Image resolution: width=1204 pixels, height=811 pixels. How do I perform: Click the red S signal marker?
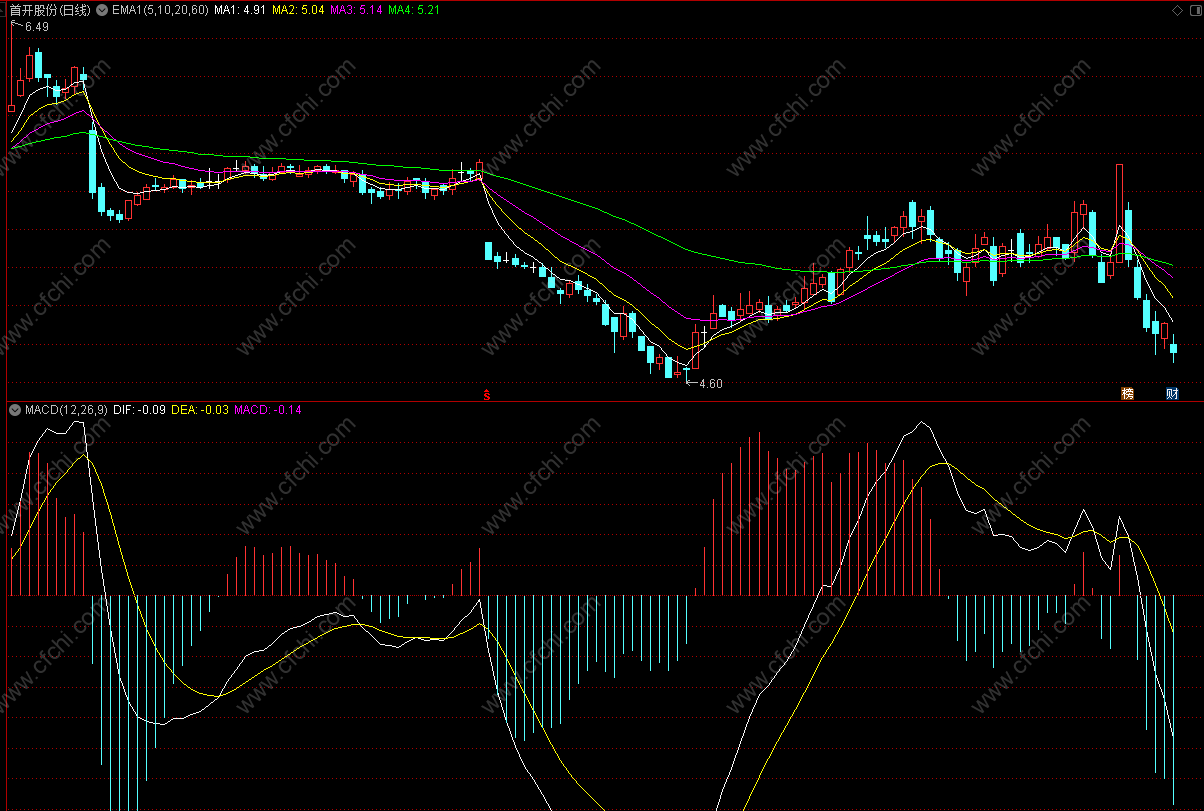[487, 395]
